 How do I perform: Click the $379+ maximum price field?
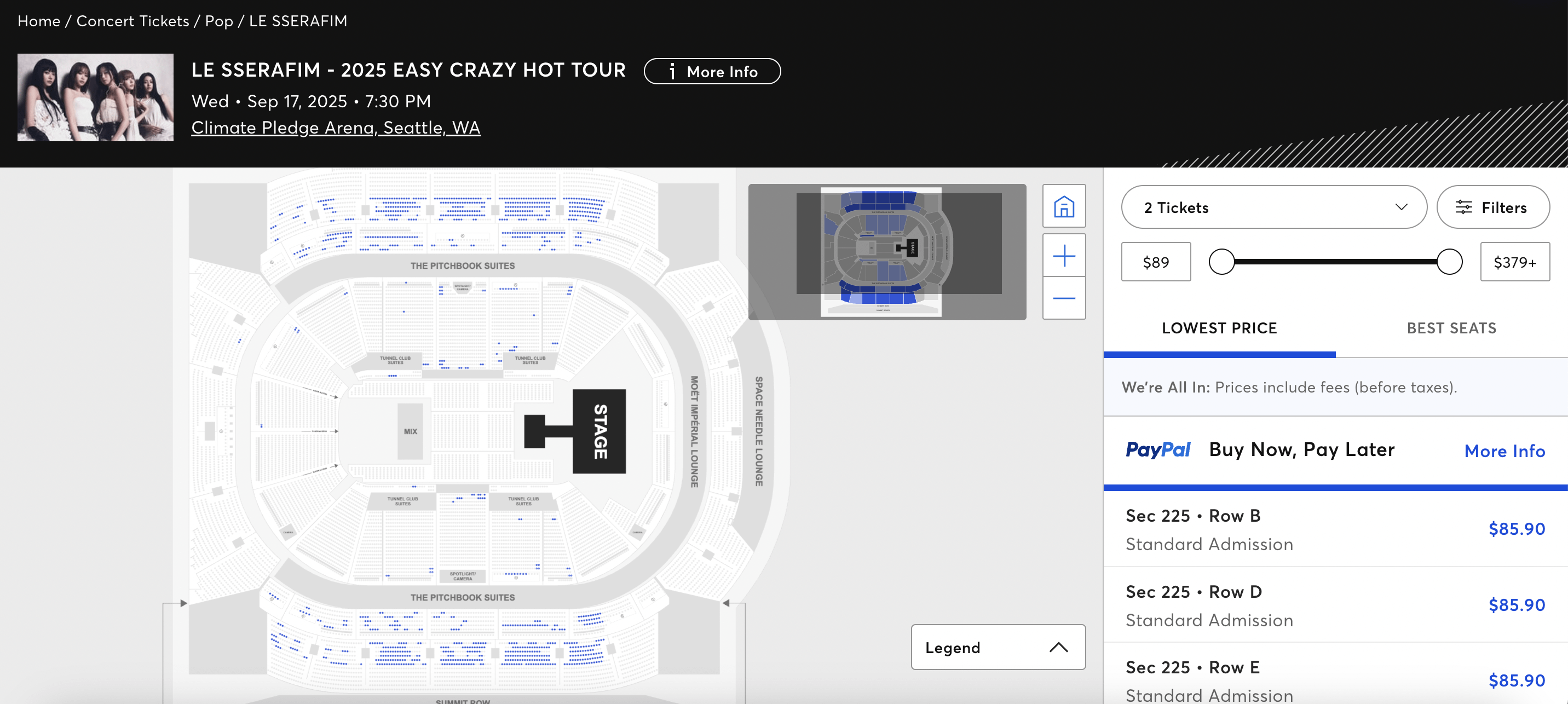click(1514, 262)
